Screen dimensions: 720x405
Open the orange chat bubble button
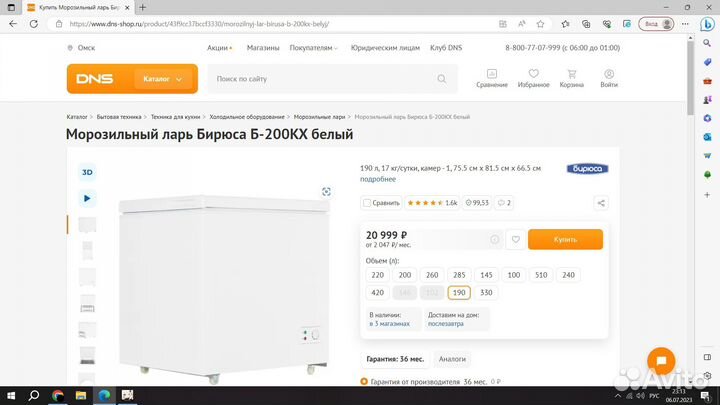(661, 360)
